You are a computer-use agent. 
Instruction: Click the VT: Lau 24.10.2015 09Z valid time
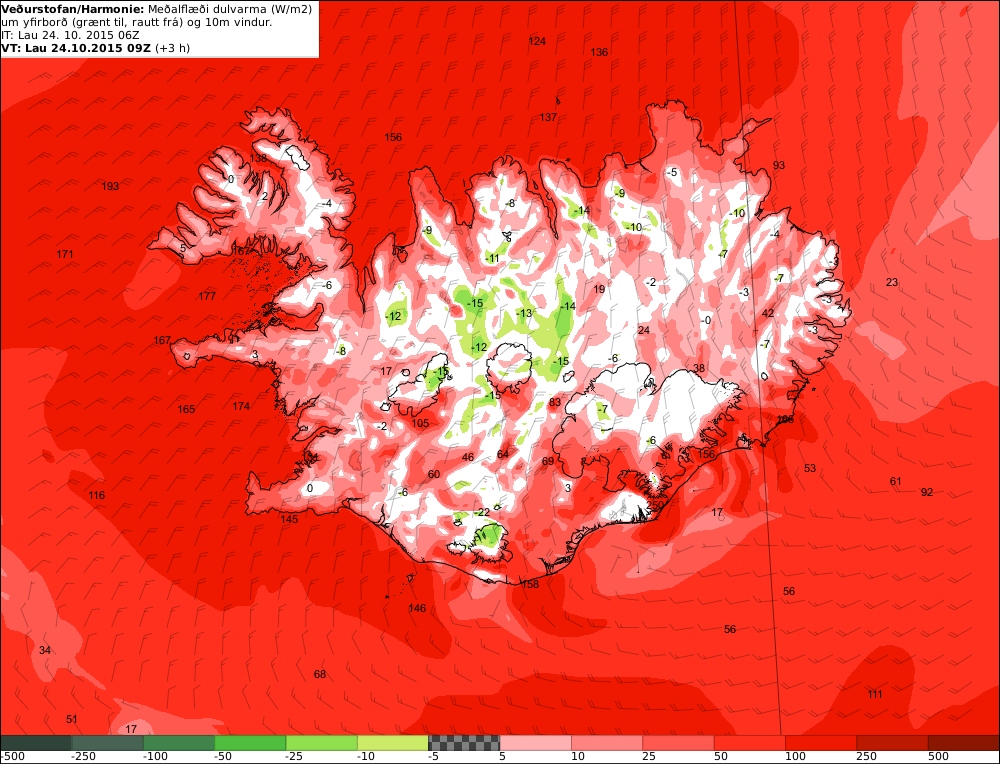coord(76,48)
